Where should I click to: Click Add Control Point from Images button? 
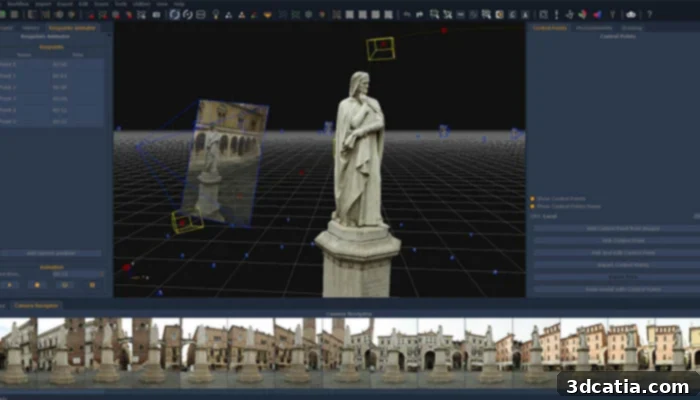pos(617,229)
